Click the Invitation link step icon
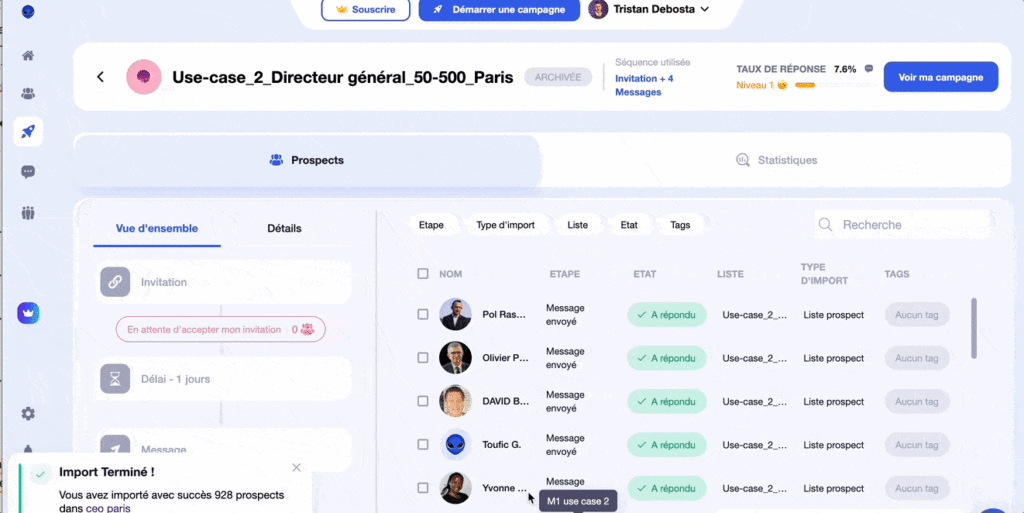 [115, 282]
